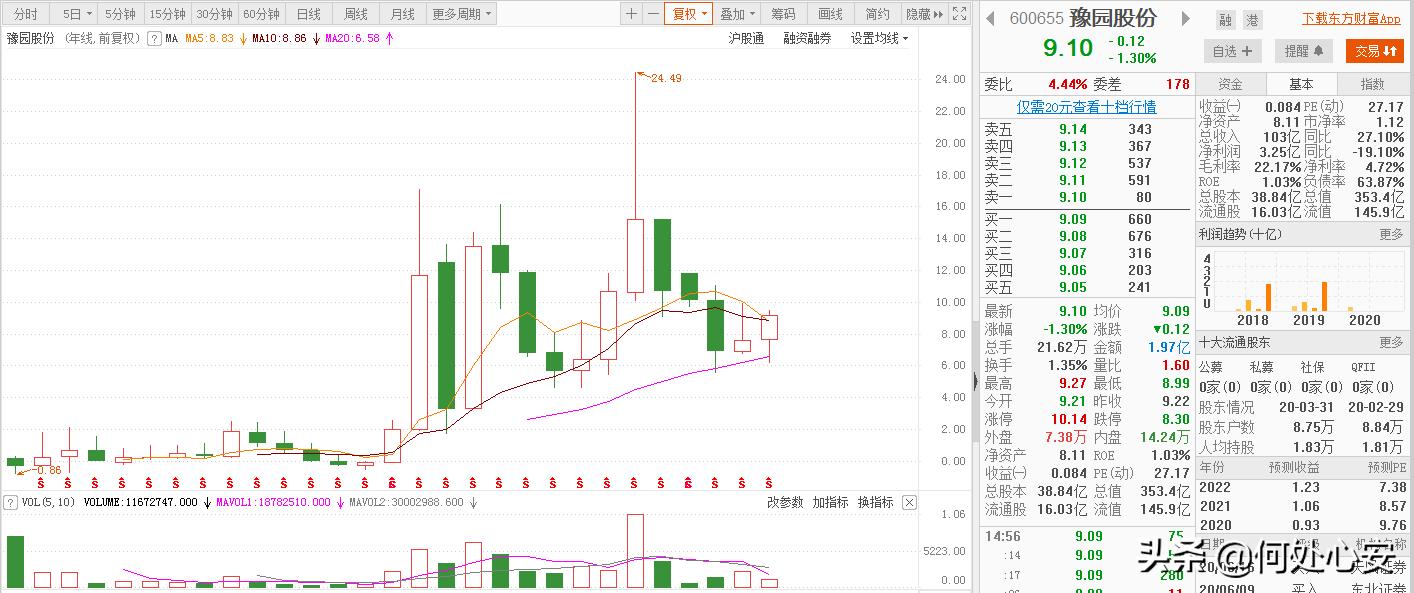Click the 卖一 9.10 order row

1086,197
